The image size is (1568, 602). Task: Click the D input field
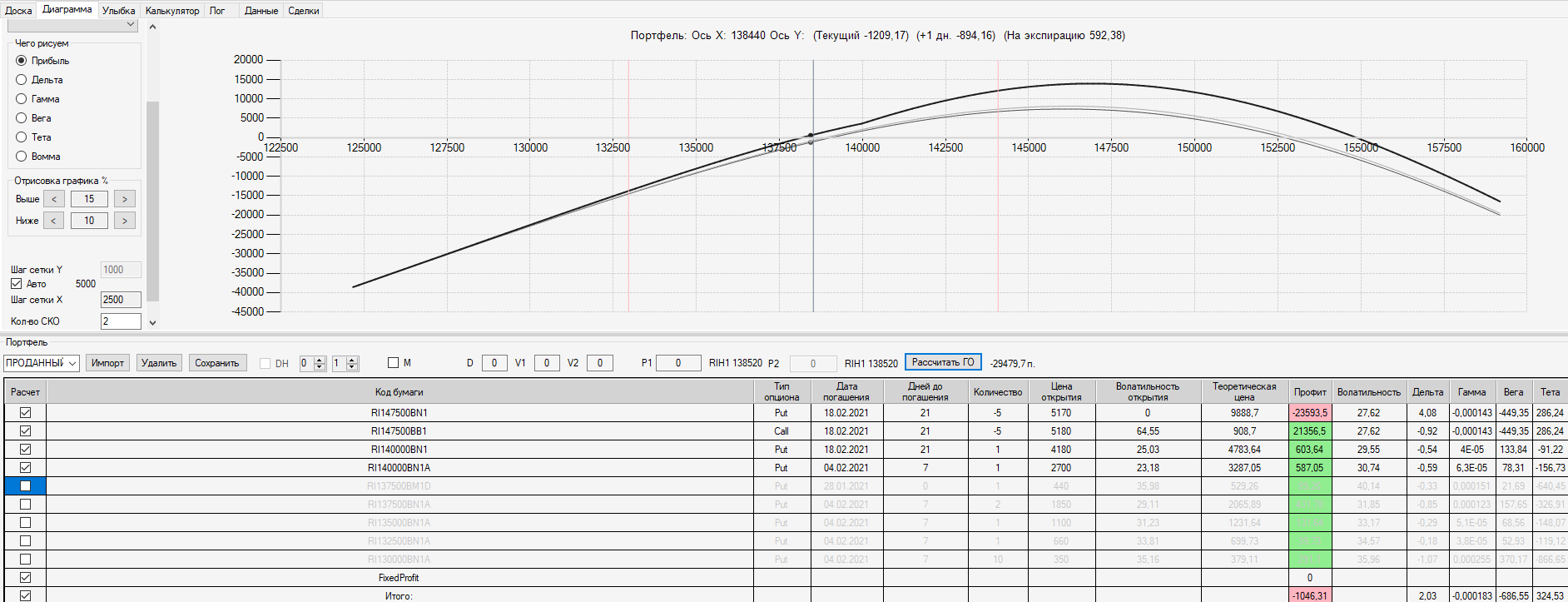[494, 363]
